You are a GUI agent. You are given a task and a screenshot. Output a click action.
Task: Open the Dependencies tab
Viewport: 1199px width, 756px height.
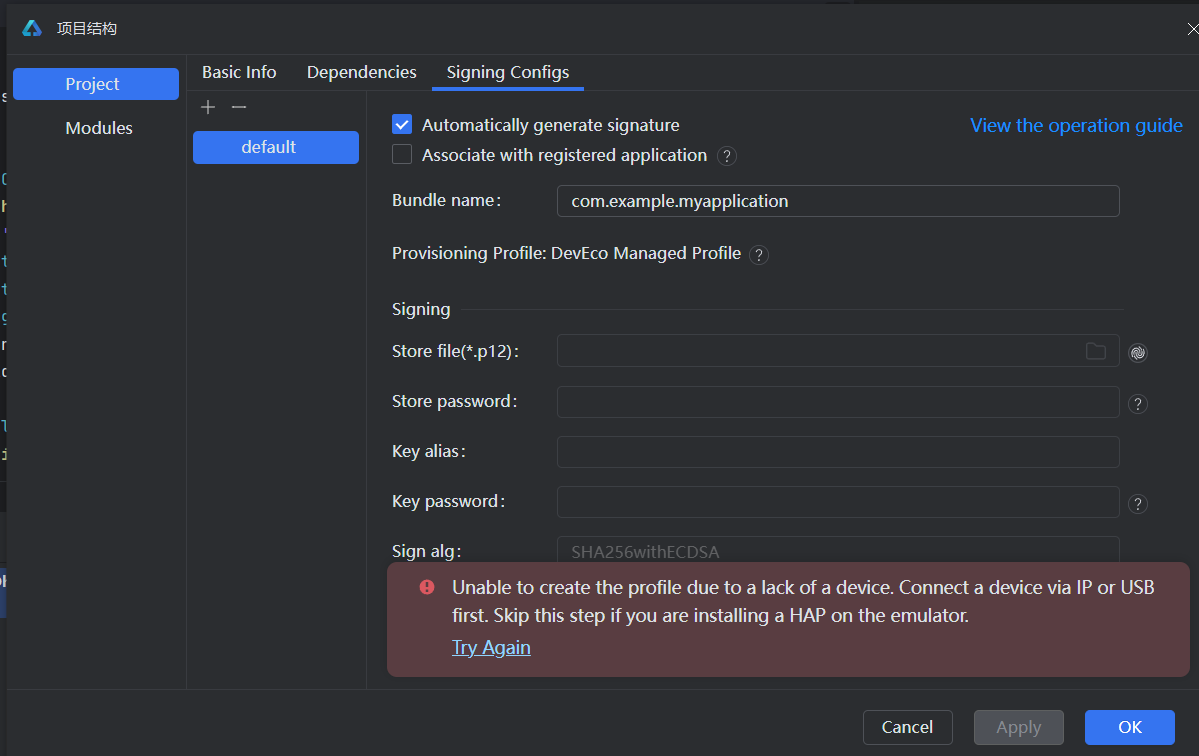point(361,72)
